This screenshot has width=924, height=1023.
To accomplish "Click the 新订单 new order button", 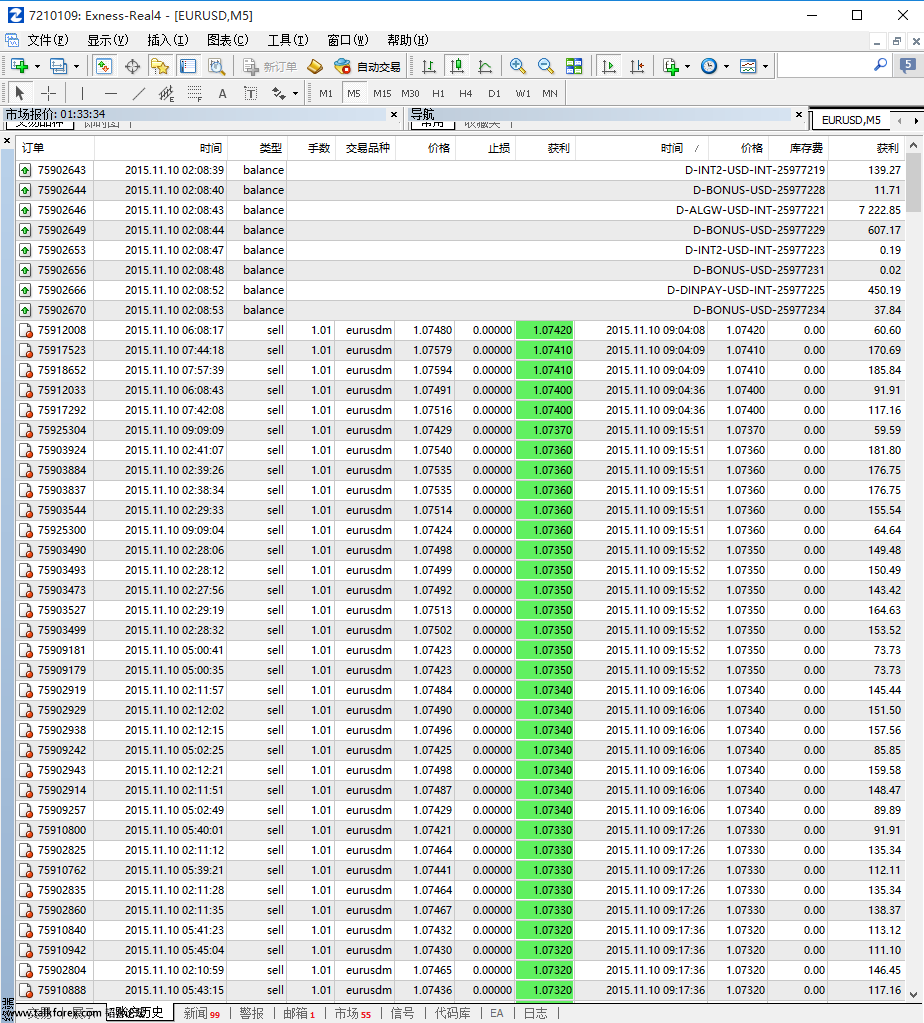I will click(x=270, y=66).
